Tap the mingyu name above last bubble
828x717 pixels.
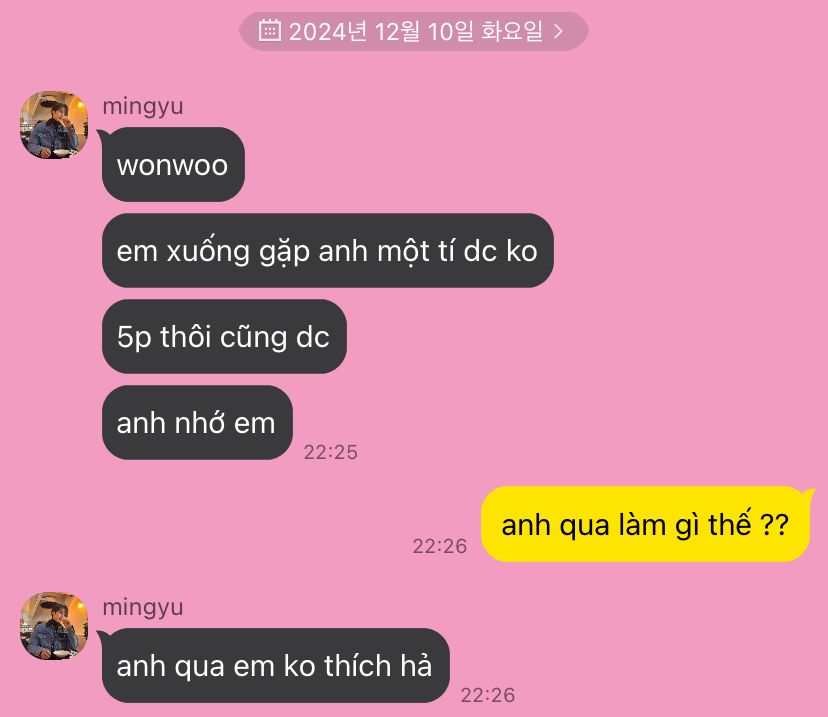point(143,607)
